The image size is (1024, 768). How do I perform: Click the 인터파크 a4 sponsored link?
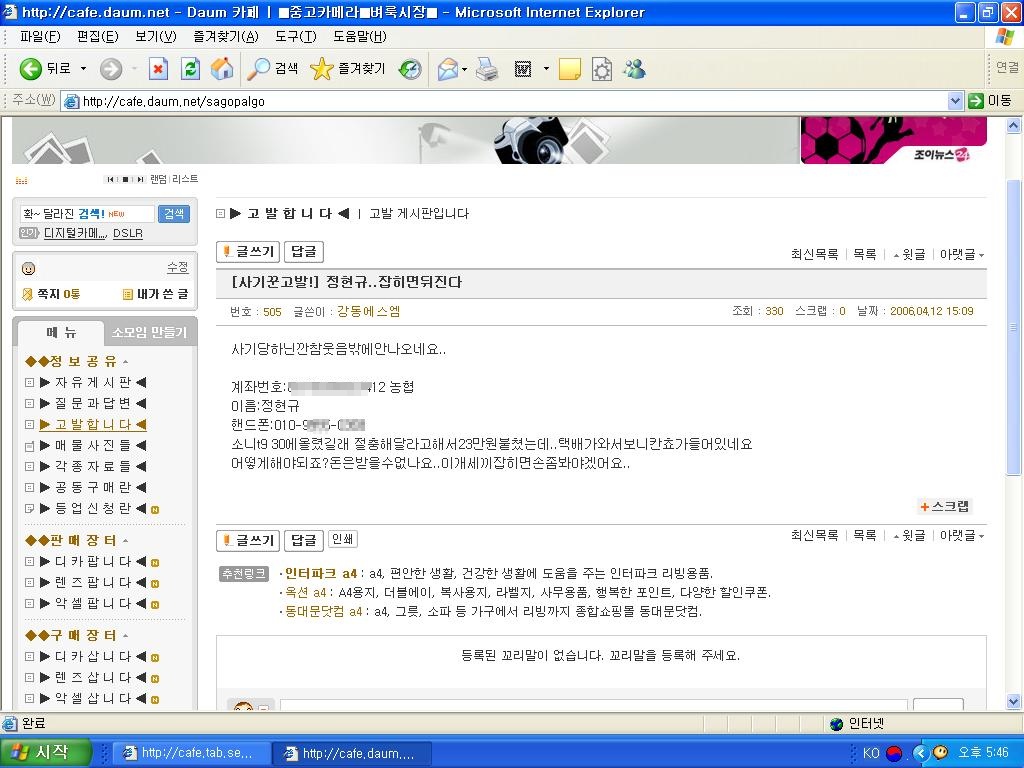pyautogui.click(x=321, y=573)
